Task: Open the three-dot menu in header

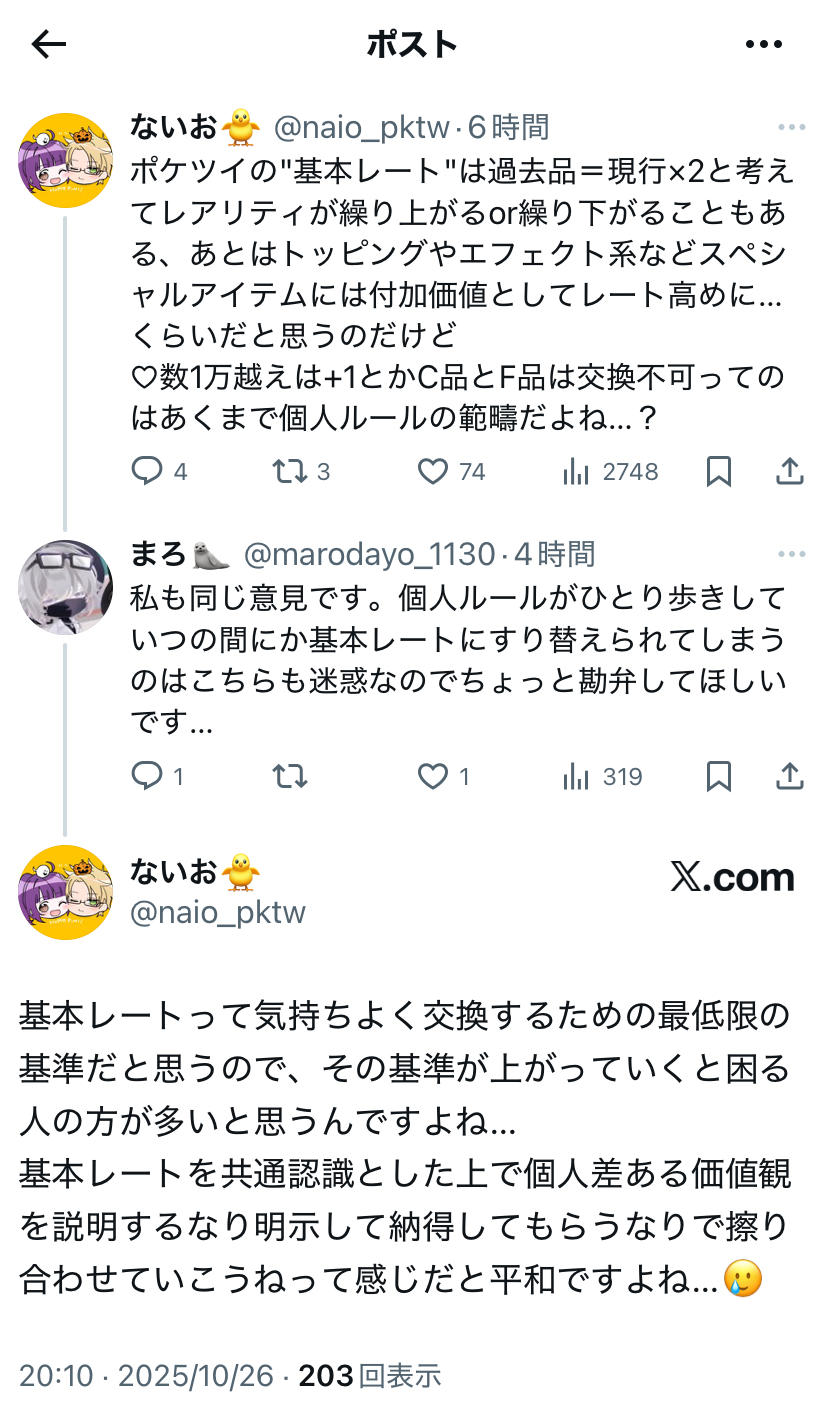Action: coord(764,44)
